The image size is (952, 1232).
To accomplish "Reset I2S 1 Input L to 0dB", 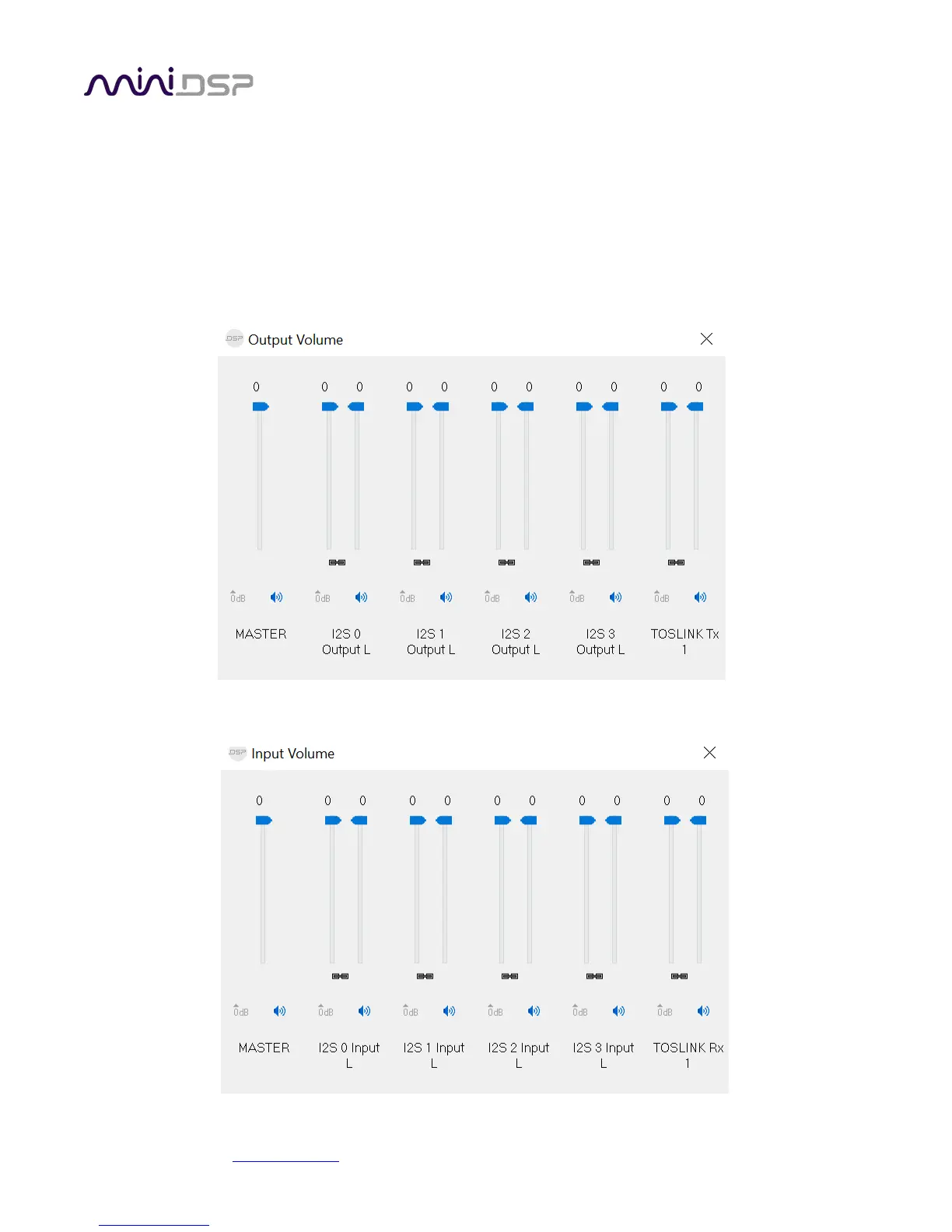I will [411, 1011].
